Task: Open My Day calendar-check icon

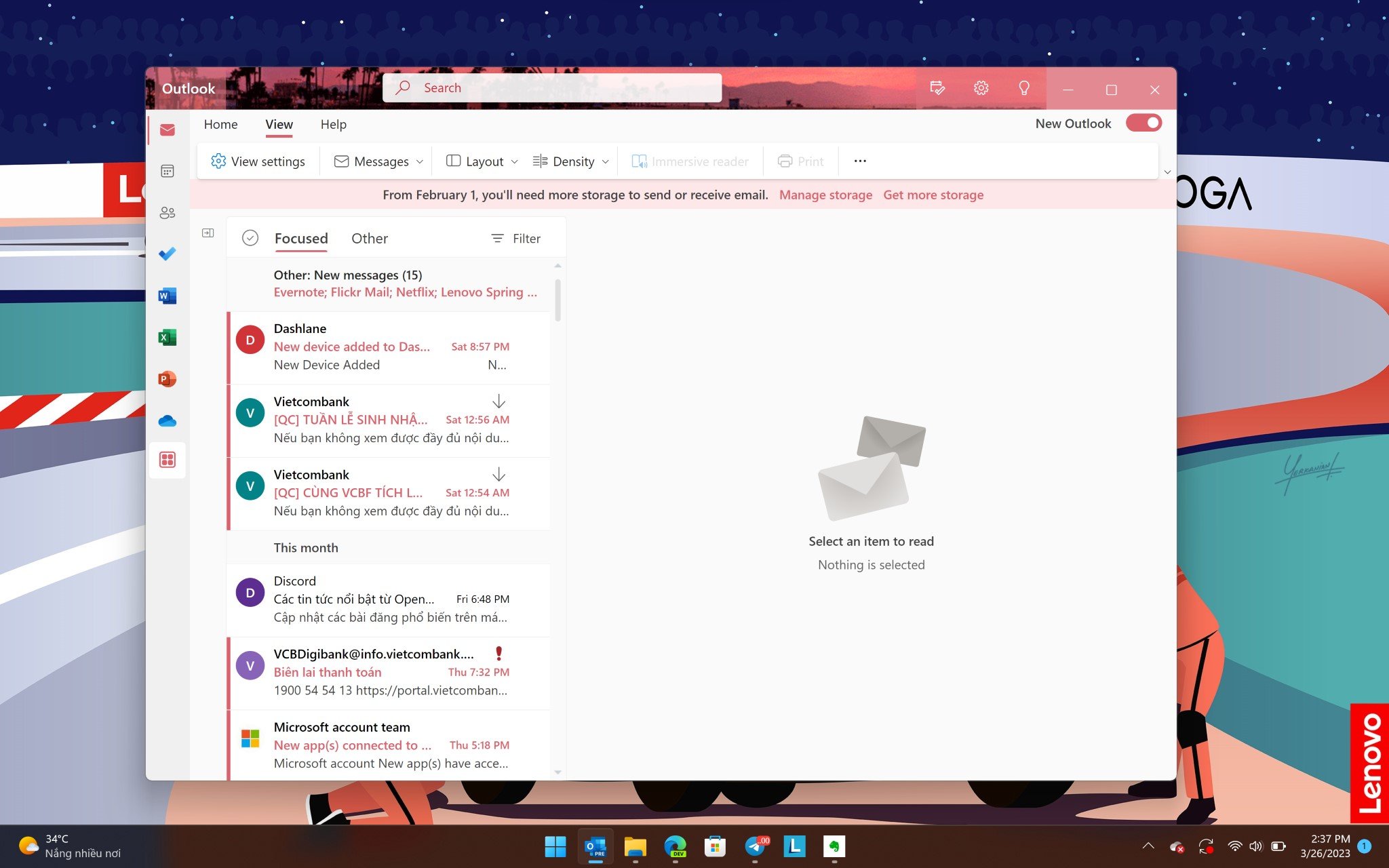Action: click(937, 88)
